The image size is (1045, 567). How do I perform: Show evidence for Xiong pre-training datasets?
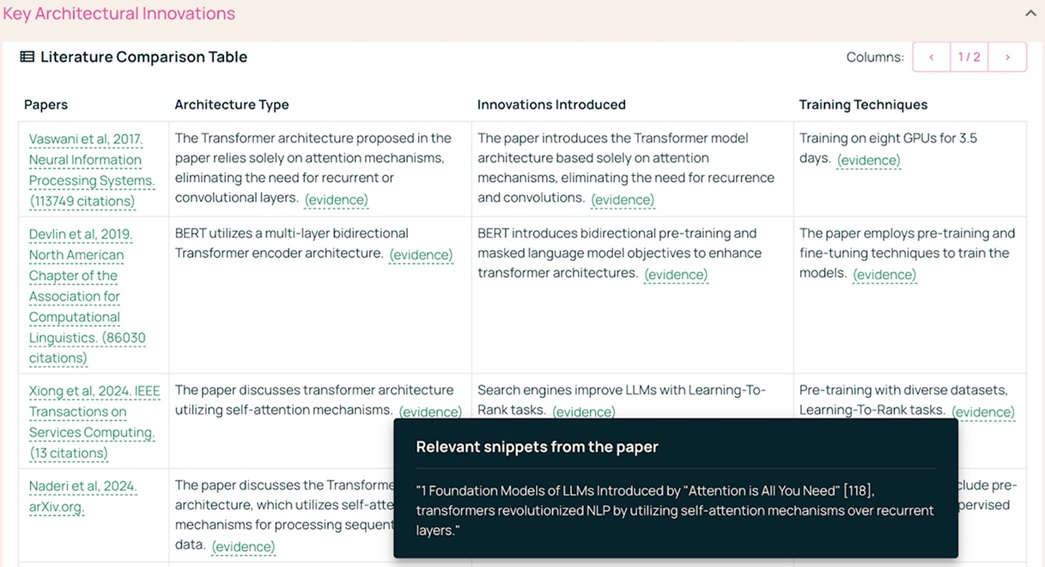click(x=982, y=411)
